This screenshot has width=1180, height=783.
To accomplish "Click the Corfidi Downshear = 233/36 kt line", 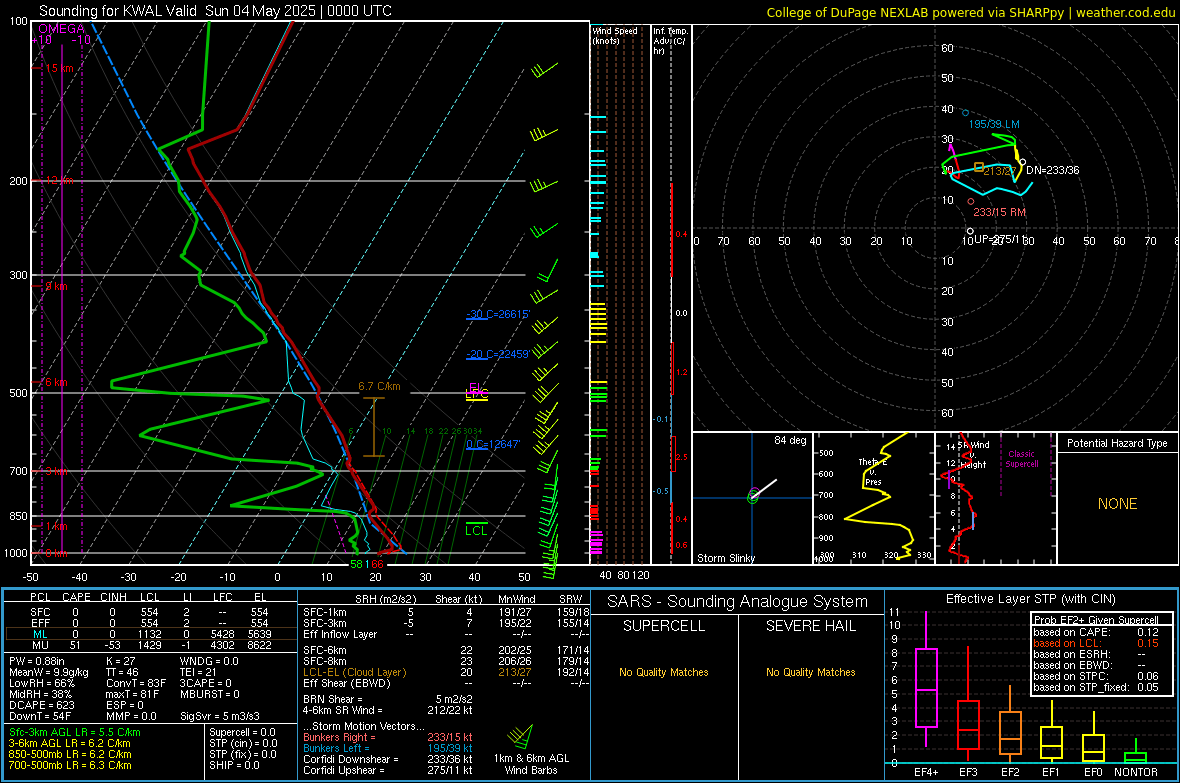I will coord(388,760).
